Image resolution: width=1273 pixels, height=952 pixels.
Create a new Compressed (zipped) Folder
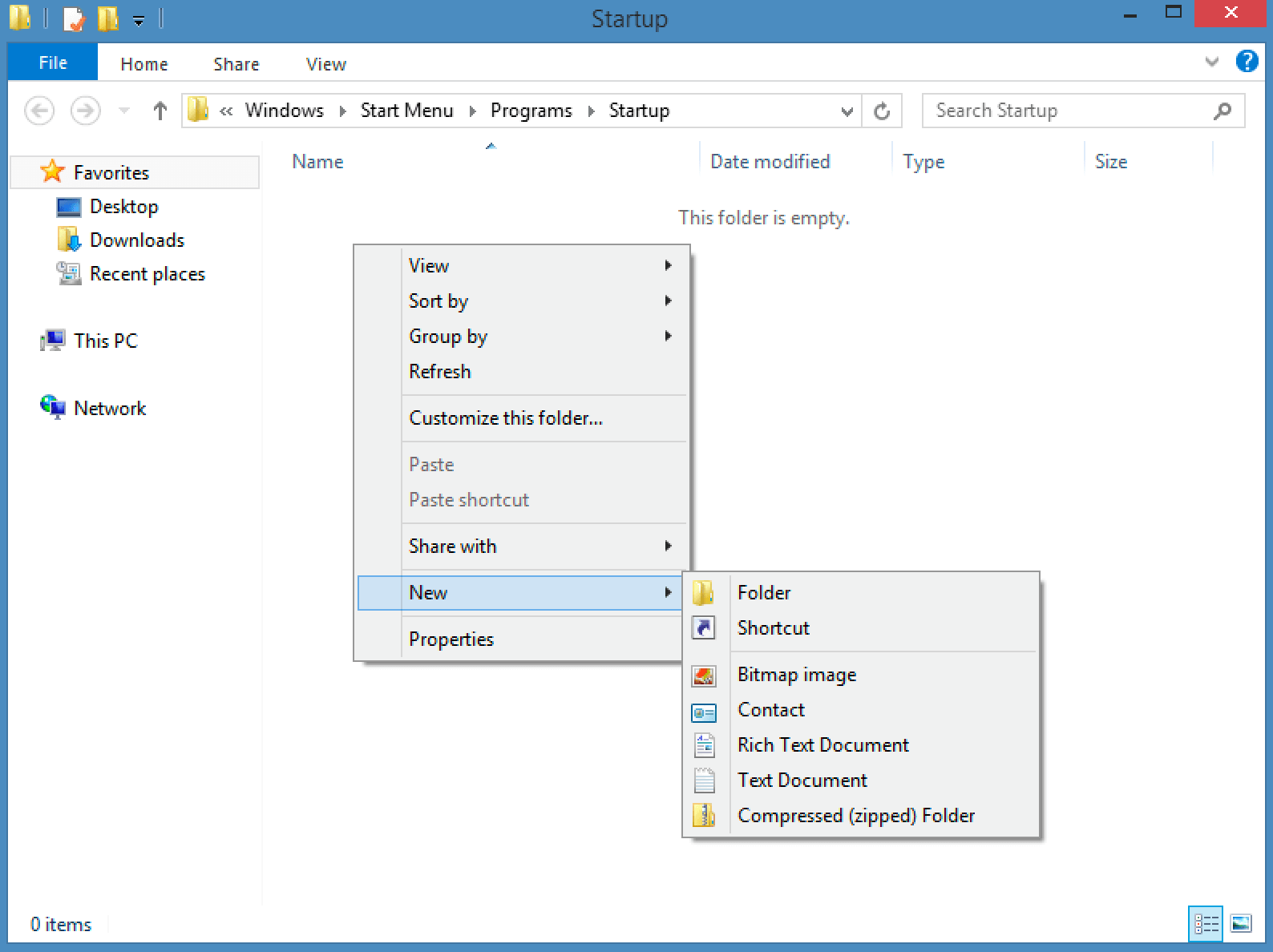[x=861, y=815]
